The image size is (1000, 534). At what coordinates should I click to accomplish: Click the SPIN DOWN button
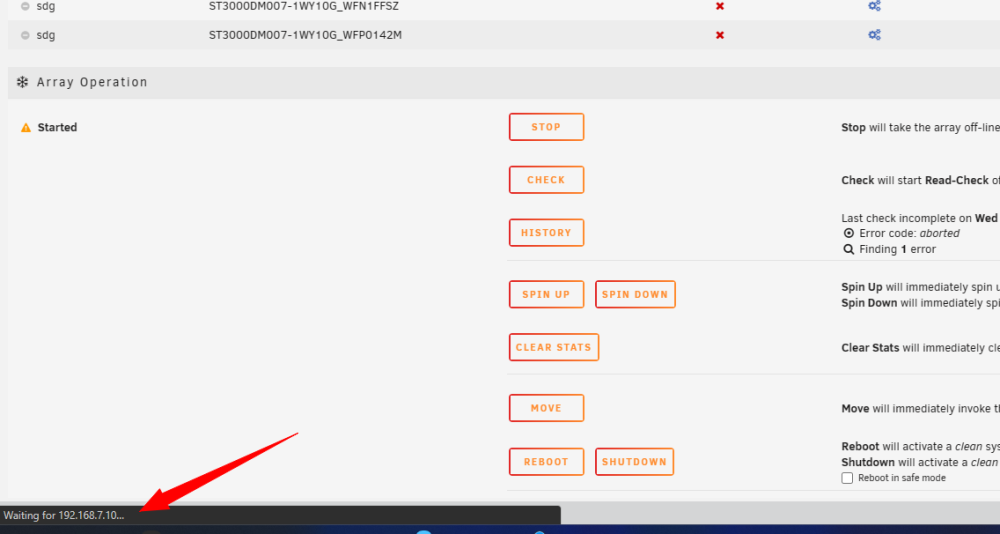point(635,294)
